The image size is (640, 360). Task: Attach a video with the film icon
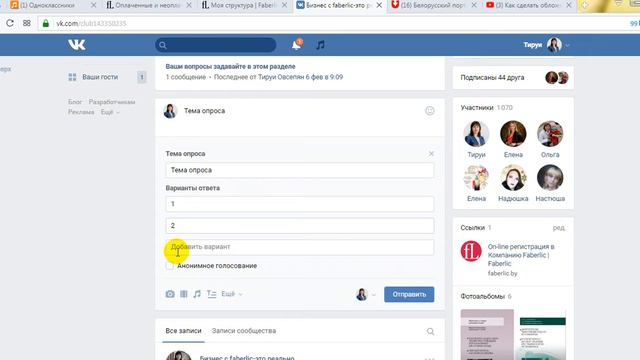[x=184, y=294]
